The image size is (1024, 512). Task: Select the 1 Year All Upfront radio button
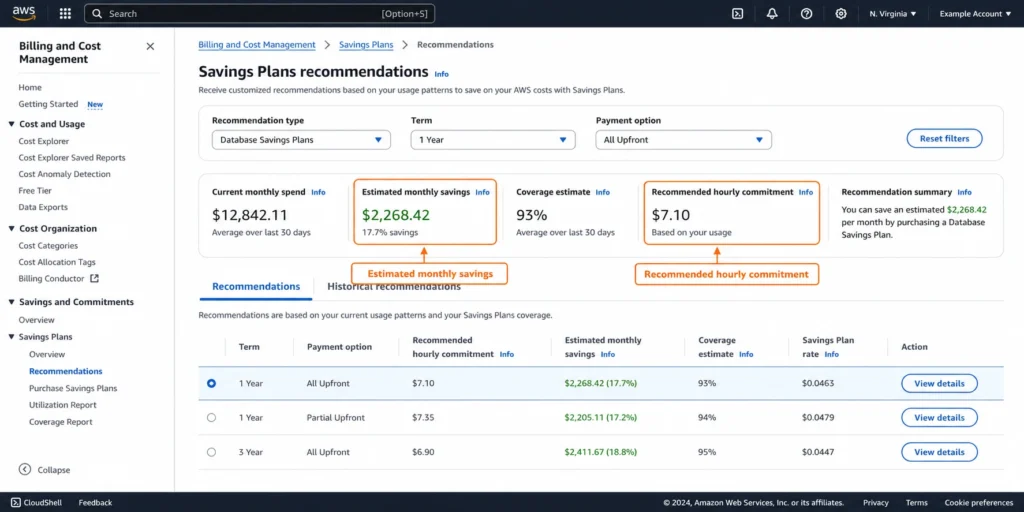click(211, 383)
